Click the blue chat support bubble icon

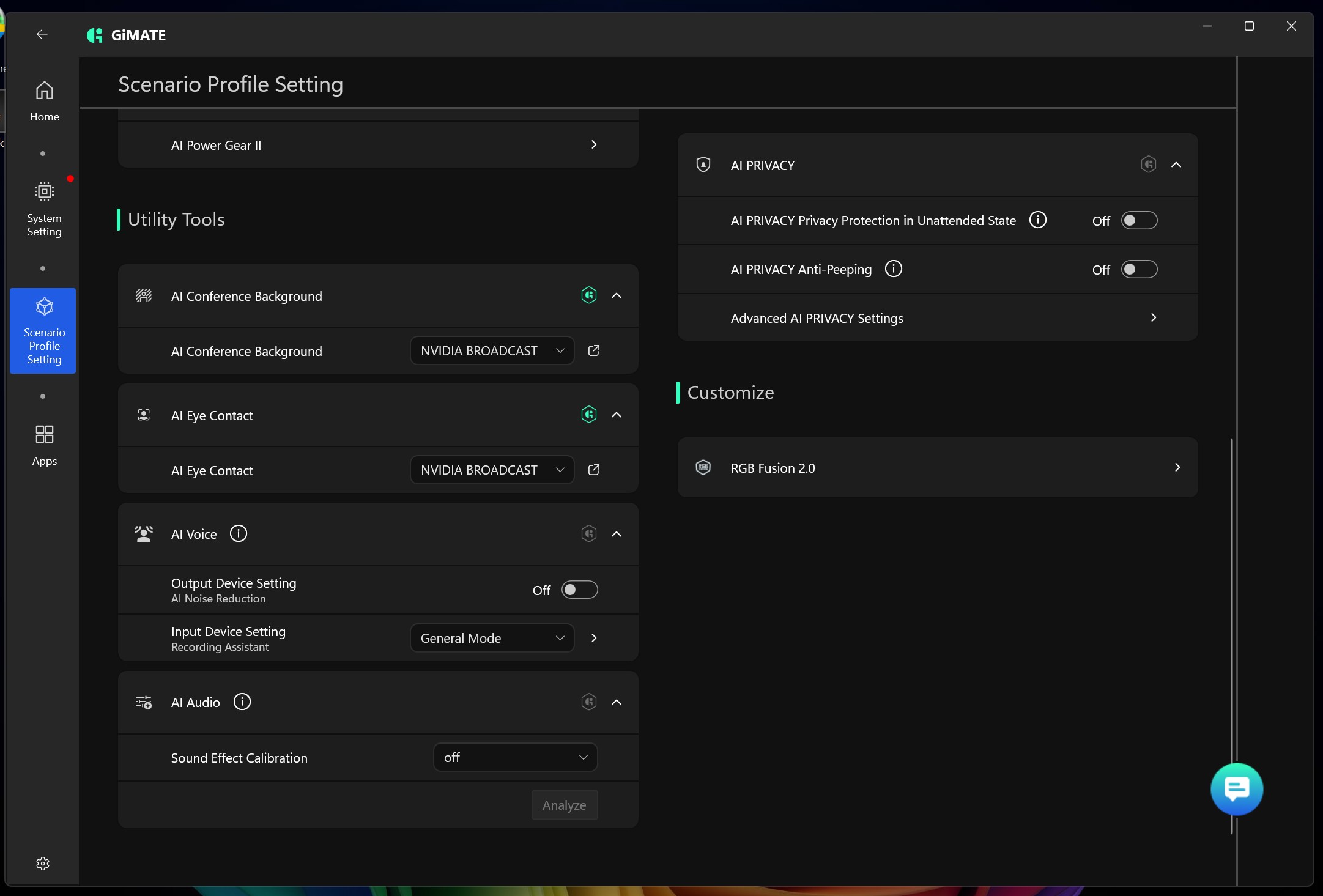pos(1236,789)
